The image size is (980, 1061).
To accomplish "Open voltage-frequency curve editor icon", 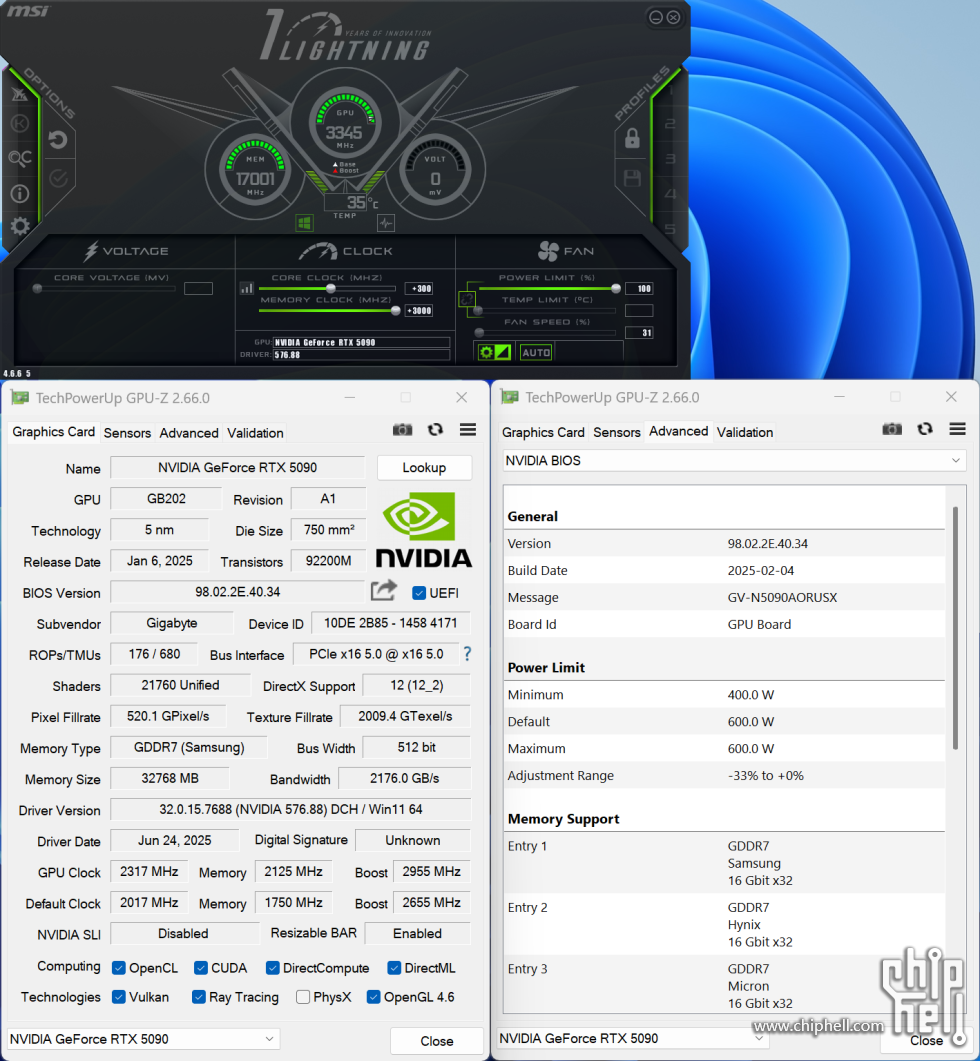I will tap(246, 288).
